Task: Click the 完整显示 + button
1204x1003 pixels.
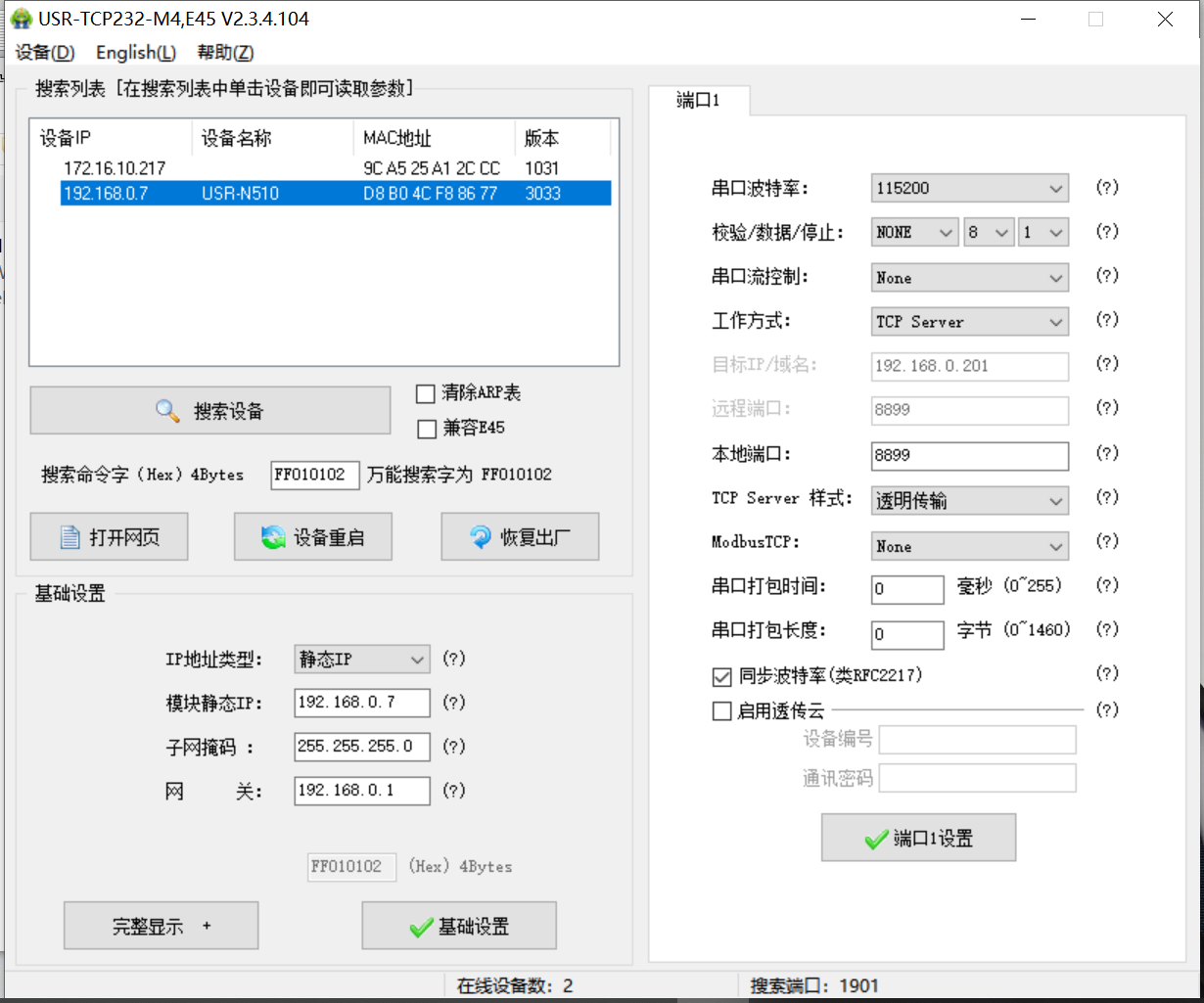Action: click(162, 926)
